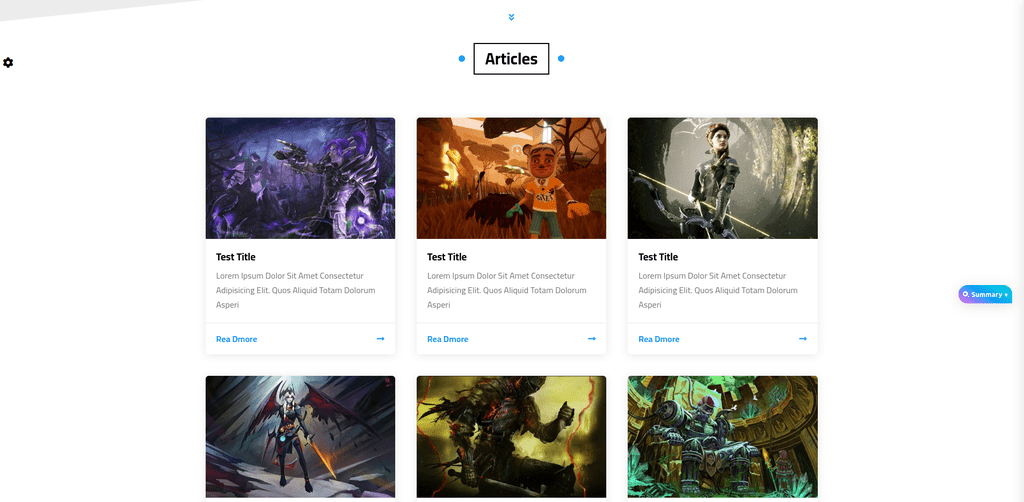Open the purple armored warrior article image
The width and height of the screenshot is (1024, 502).
pos(300,178)
